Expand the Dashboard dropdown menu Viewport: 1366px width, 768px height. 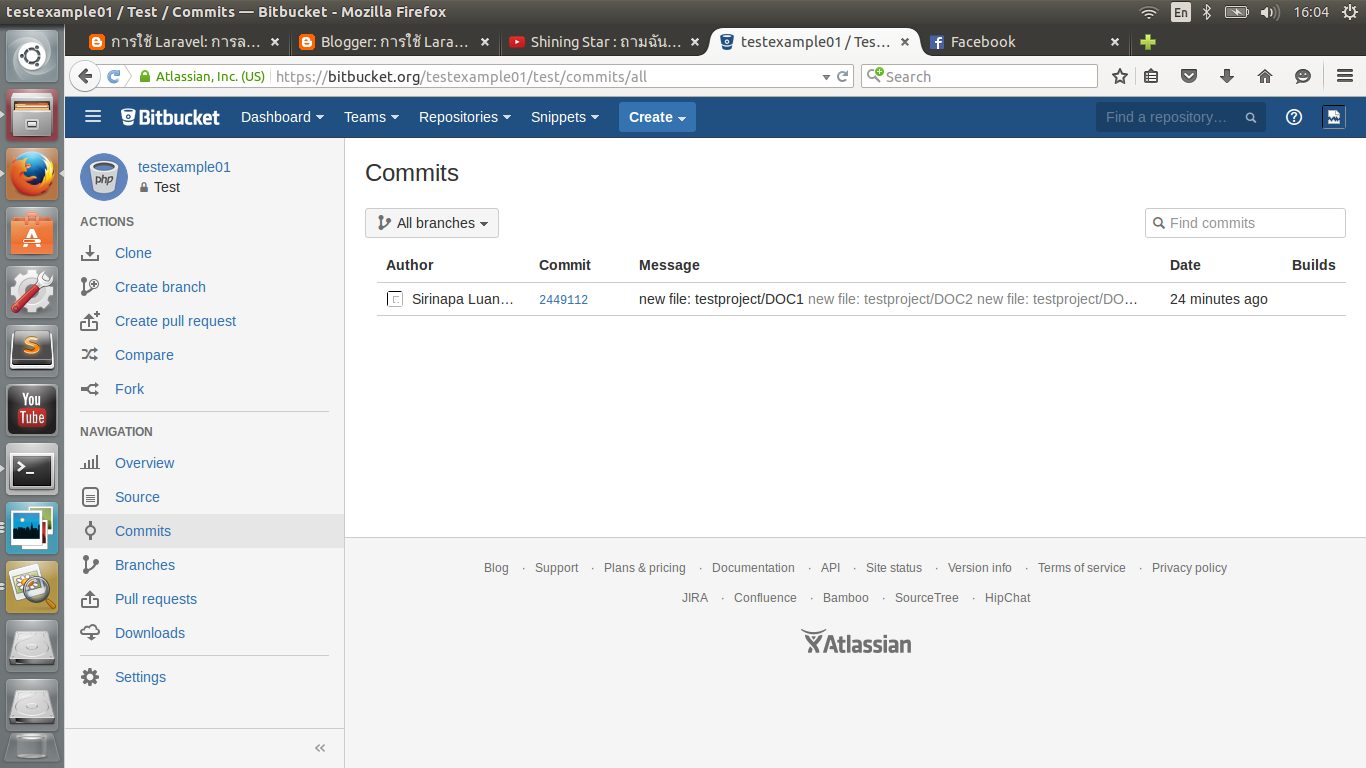click(x=282, y=117)
